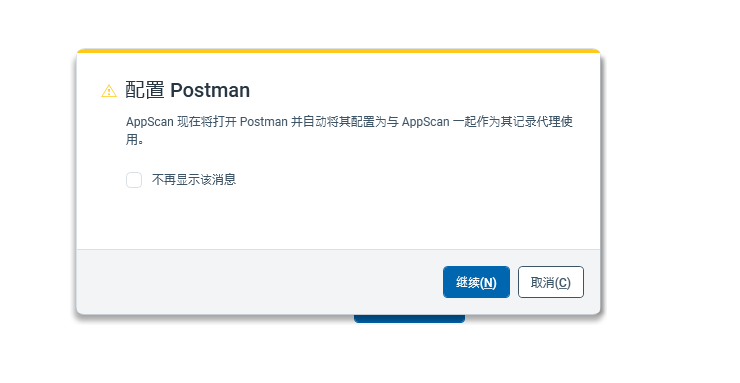The width and height of the screenshot is (740, 383).
Task: Click the trailing 用。 text line
Action: (x=135, y=140)
